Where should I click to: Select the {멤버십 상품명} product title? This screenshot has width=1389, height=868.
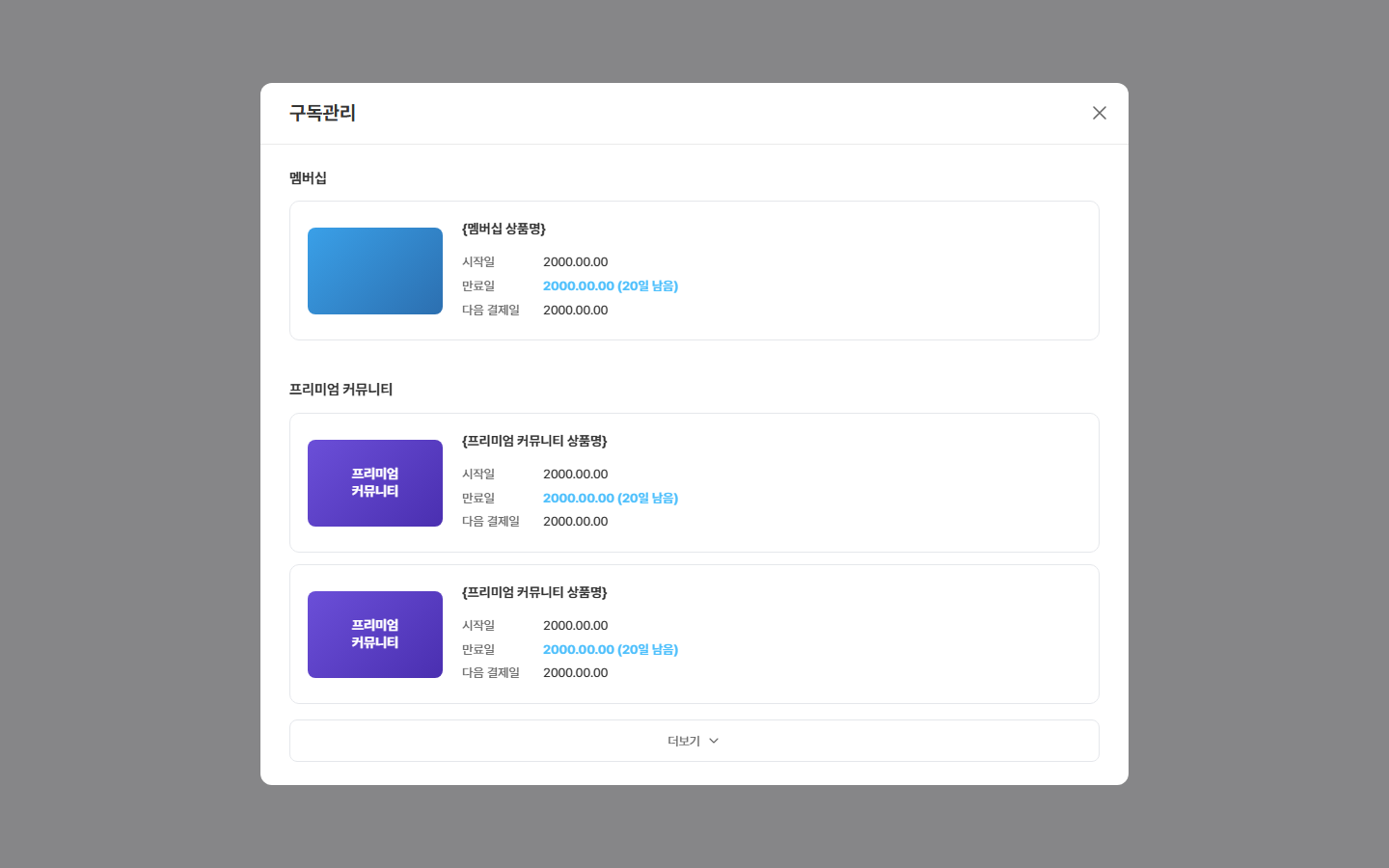tap(504, 229)
